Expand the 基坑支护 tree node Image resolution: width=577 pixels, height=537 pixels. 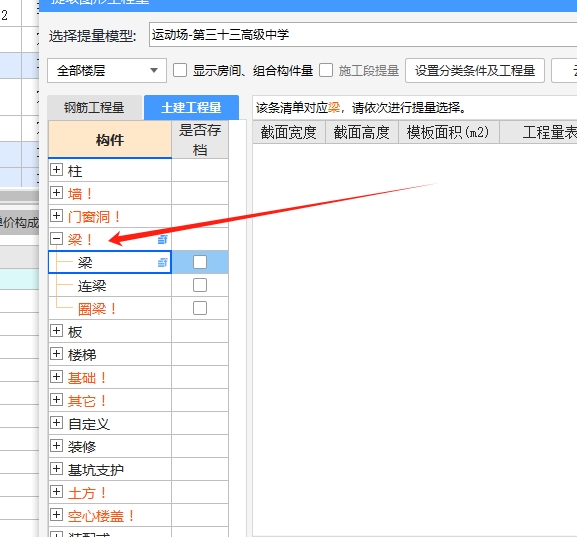click(x=56, y=469)
